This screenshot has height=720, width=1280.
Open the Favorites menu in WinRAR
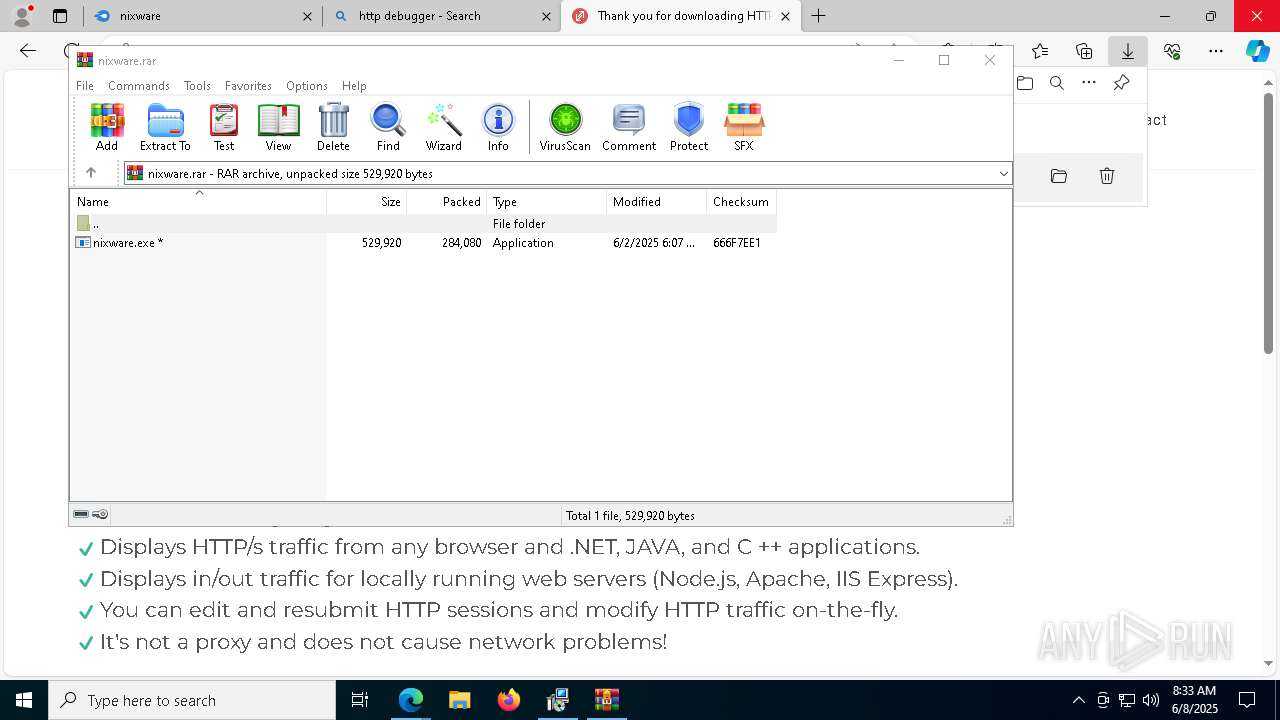[x=248, y=86]
